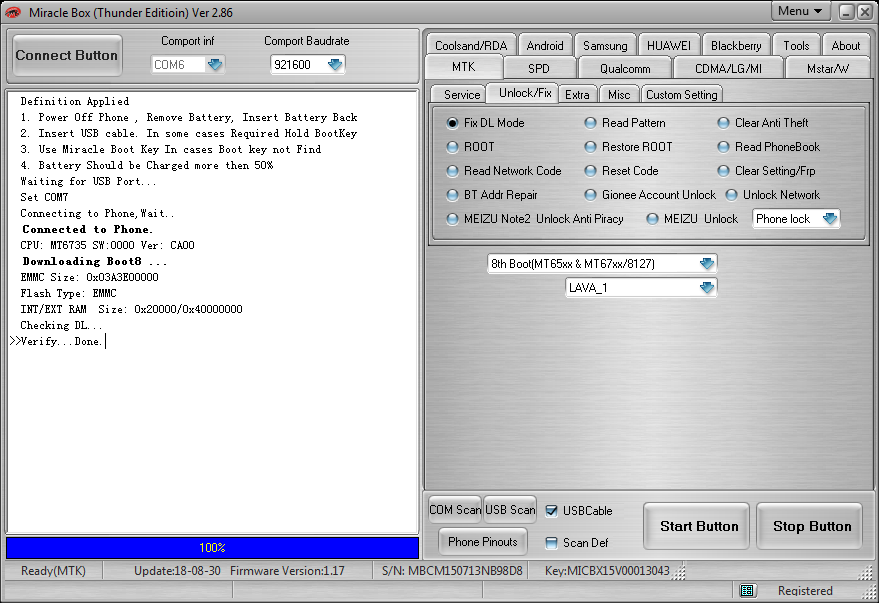This screenshot has height=603, width=879.
Task: Click the Miracle Box red logo icon
Action: click(13, 12)
